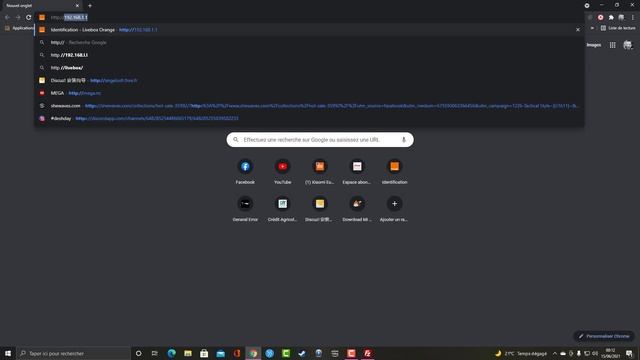The height and width of the screenshot is (360, 640).
Task: Open Task View on the taskbar
Action: click(x=155, y=353)
